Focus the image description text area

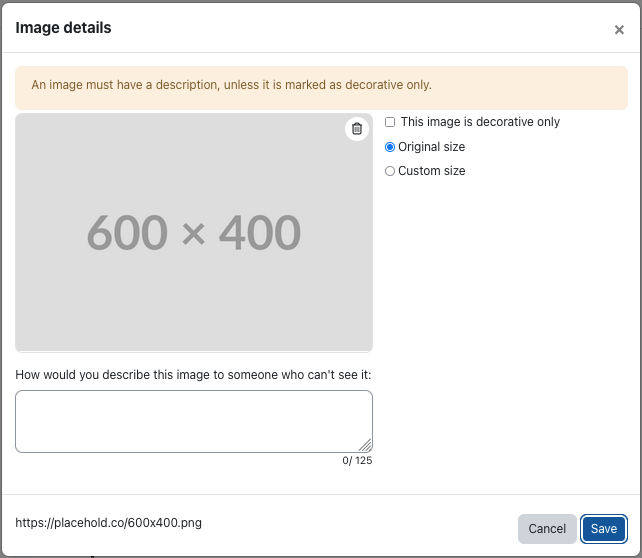click(194, 421)
